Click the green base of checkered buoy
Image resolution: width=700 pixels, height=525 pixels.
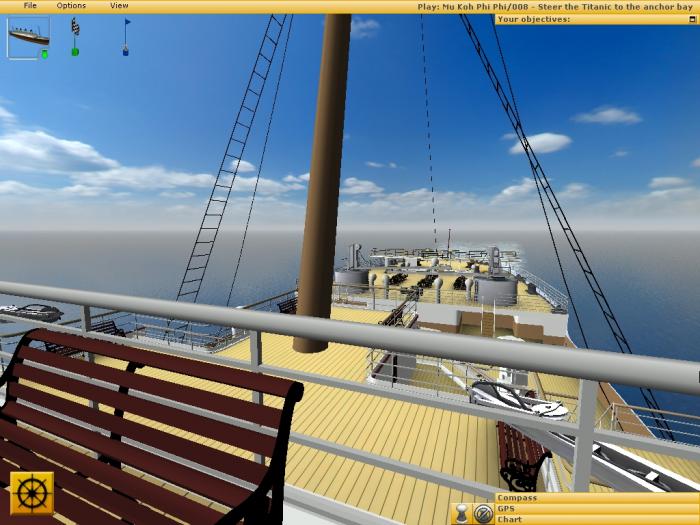(75, 52)
